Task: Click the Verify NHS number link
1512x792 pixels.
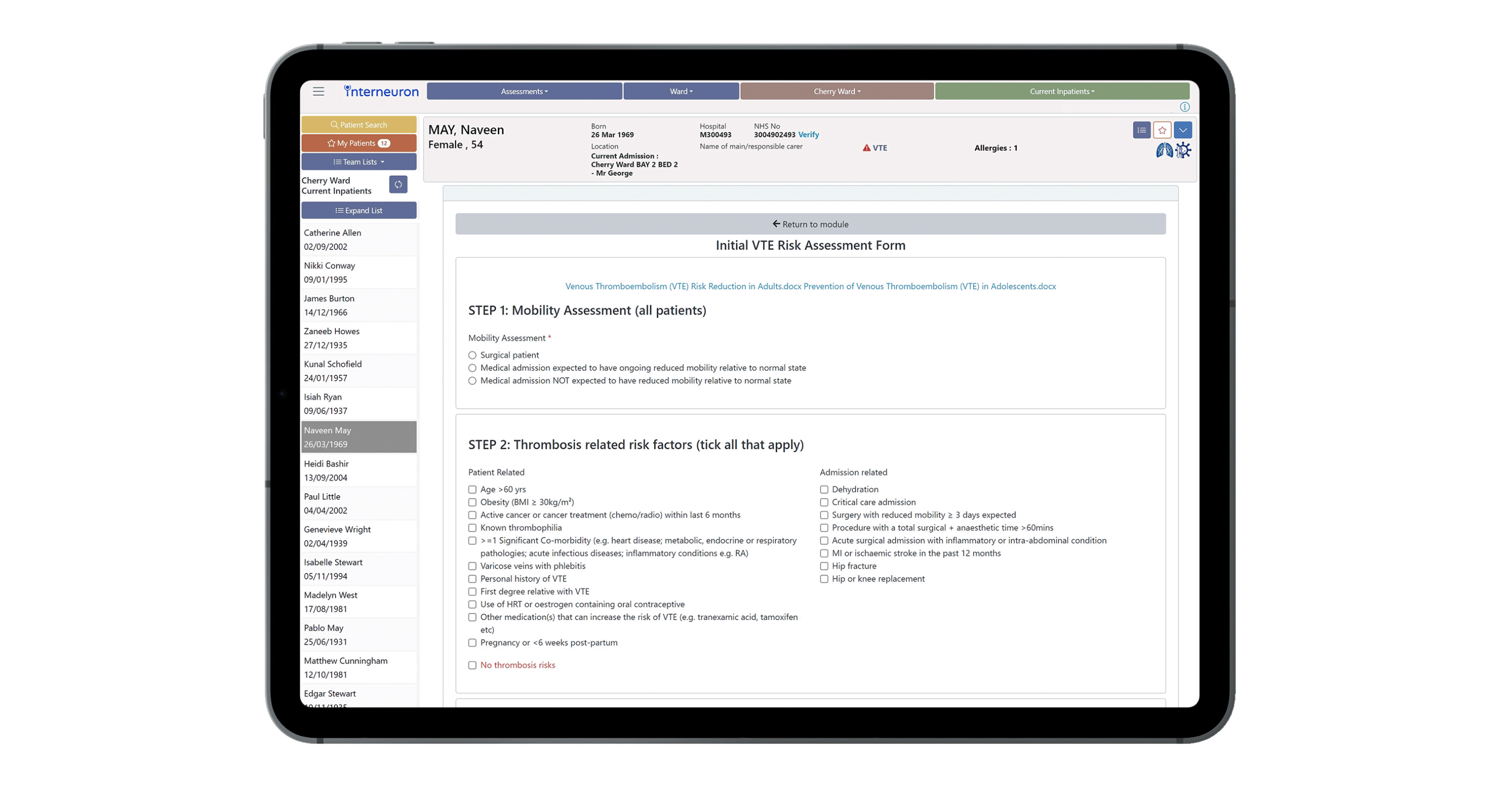Action: (x=808, y=135)
